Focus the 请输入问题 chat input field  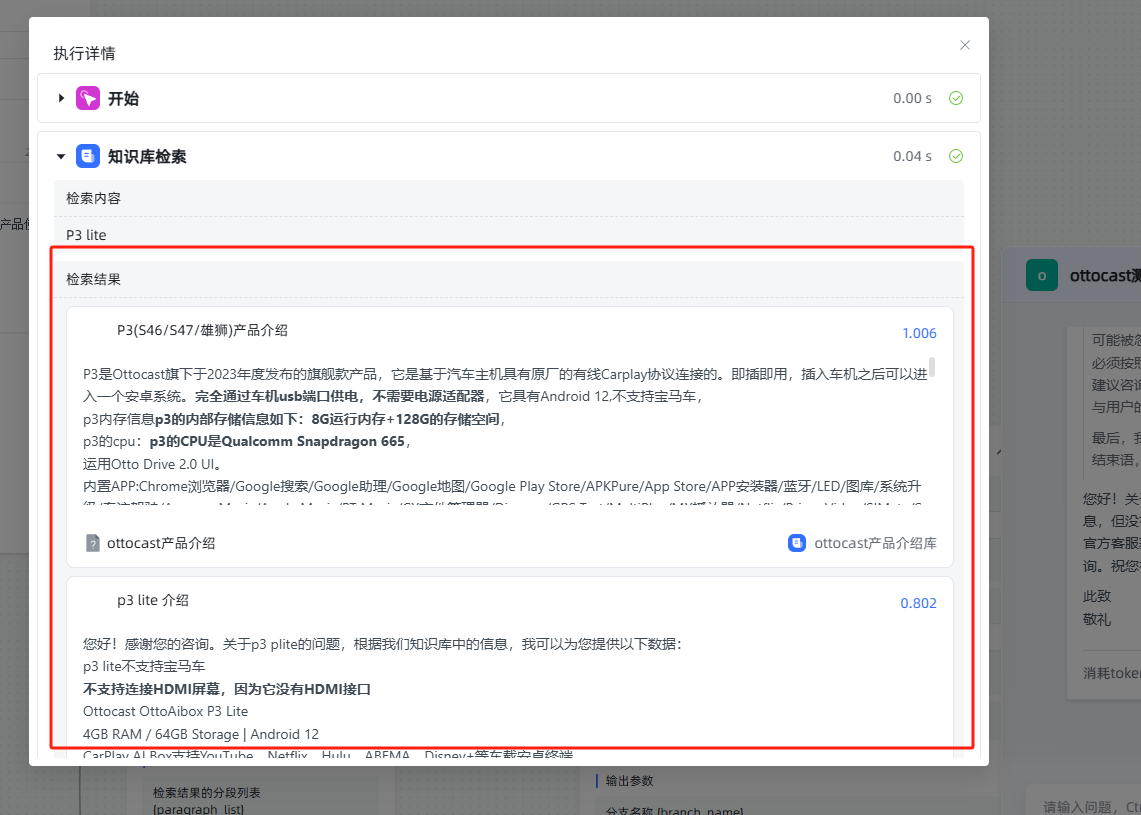1086,806
